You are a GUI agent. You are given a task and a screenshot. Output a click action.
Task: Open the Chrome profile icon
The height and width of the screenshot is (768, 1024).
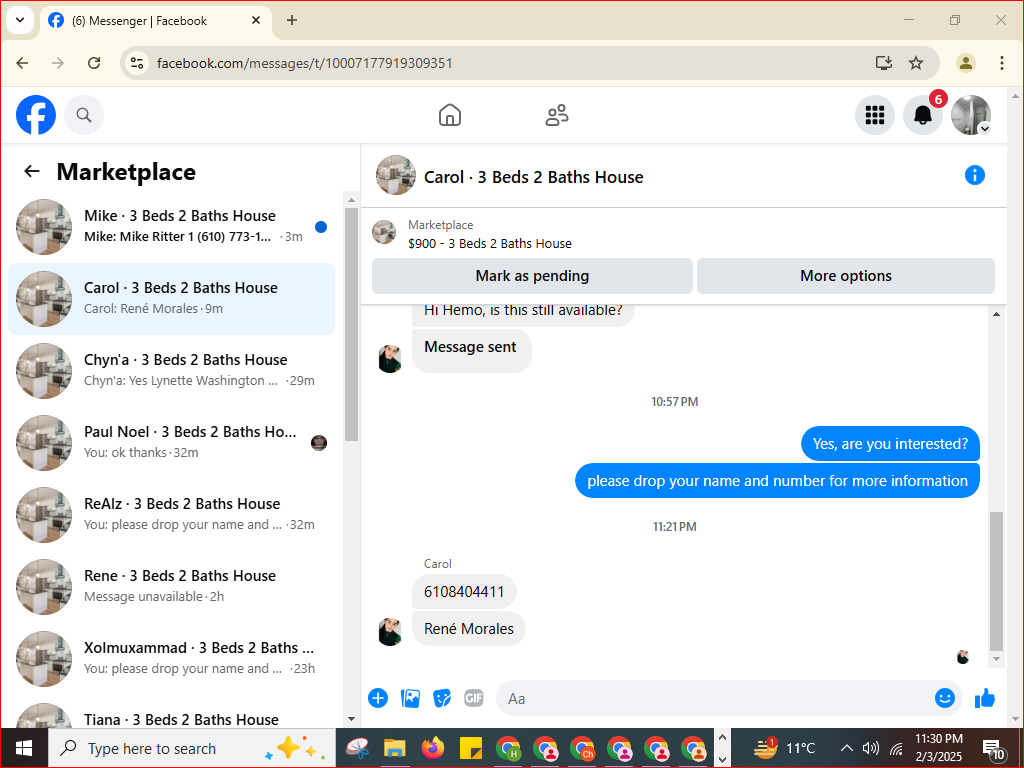point(965,63)
